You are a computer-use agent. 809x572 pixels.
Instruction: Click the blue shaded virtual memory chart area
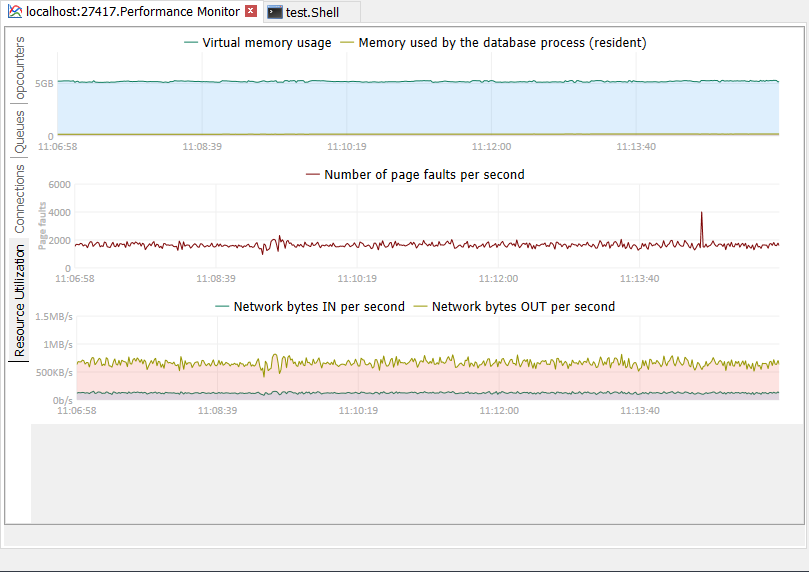coord(400,108)
